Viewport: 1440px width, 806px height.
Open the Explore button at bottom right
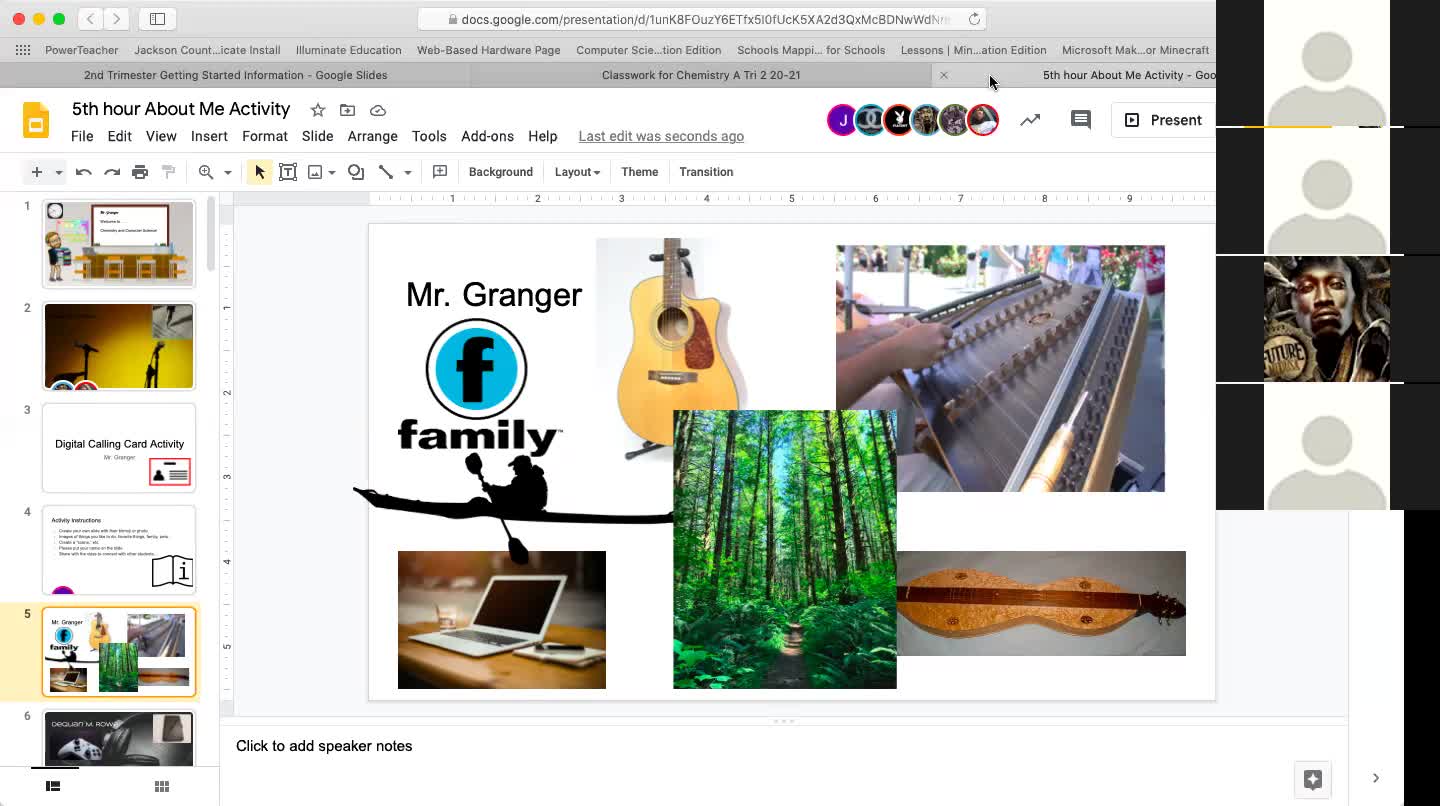[1313, 779]
